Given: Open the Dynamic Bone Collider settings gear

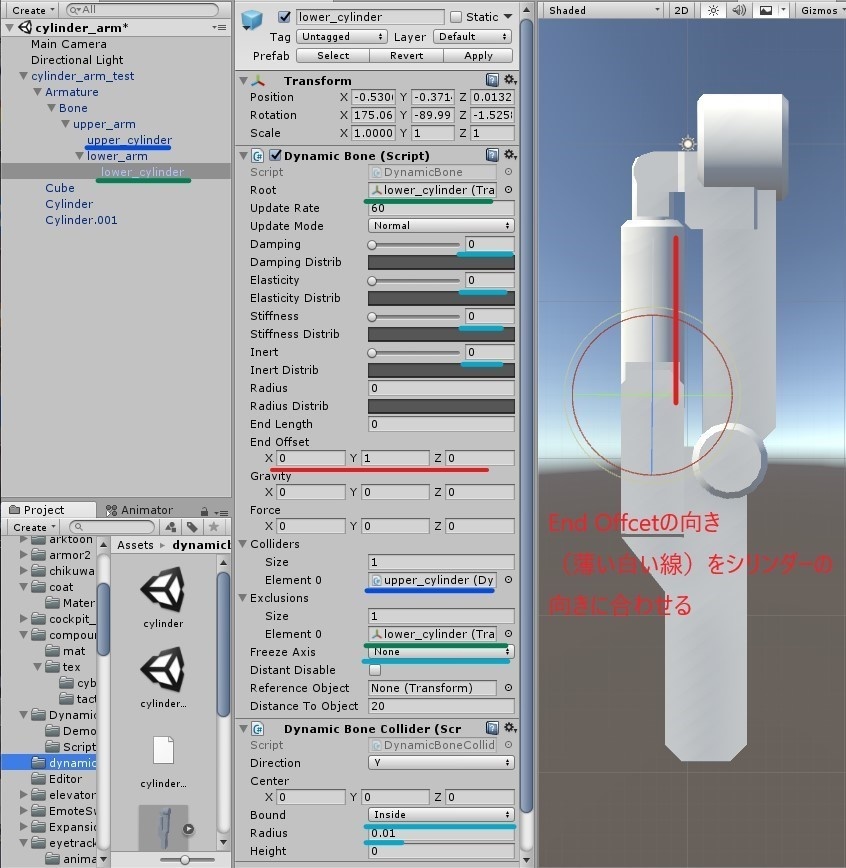Looking at the screenshot, I should (x=508, y=728).
